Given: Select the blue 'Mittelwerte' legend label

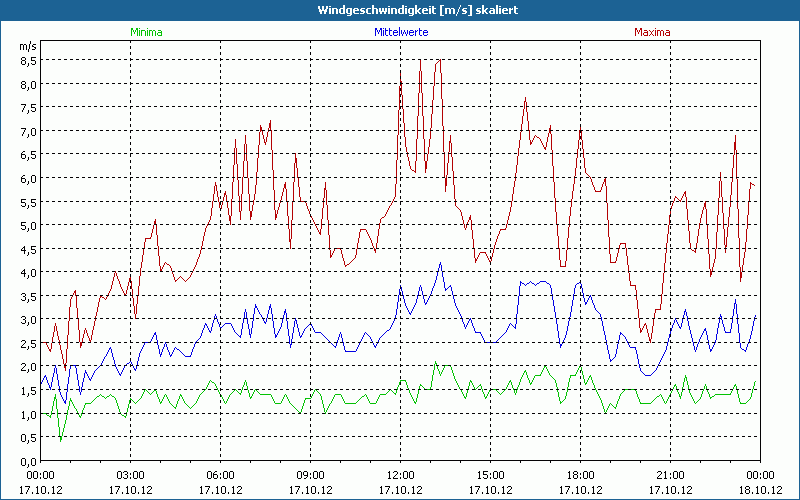Looking at the screenshot, I should pyautogui.click(x=401, y=32).
